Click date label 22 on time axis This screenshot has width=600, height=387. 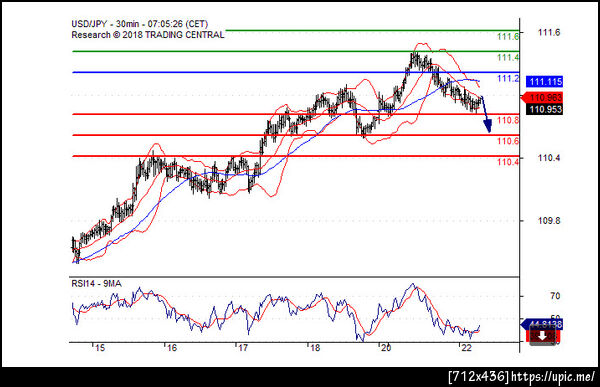[x=466, y=348]
